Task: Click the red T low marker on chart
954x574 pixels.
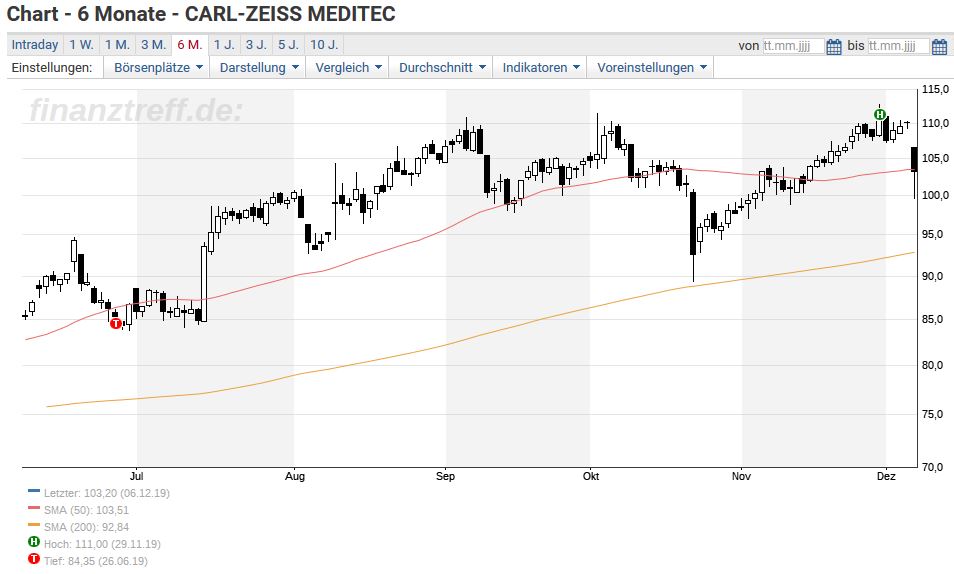Action: pyautogui.click(x=116, y=323)
